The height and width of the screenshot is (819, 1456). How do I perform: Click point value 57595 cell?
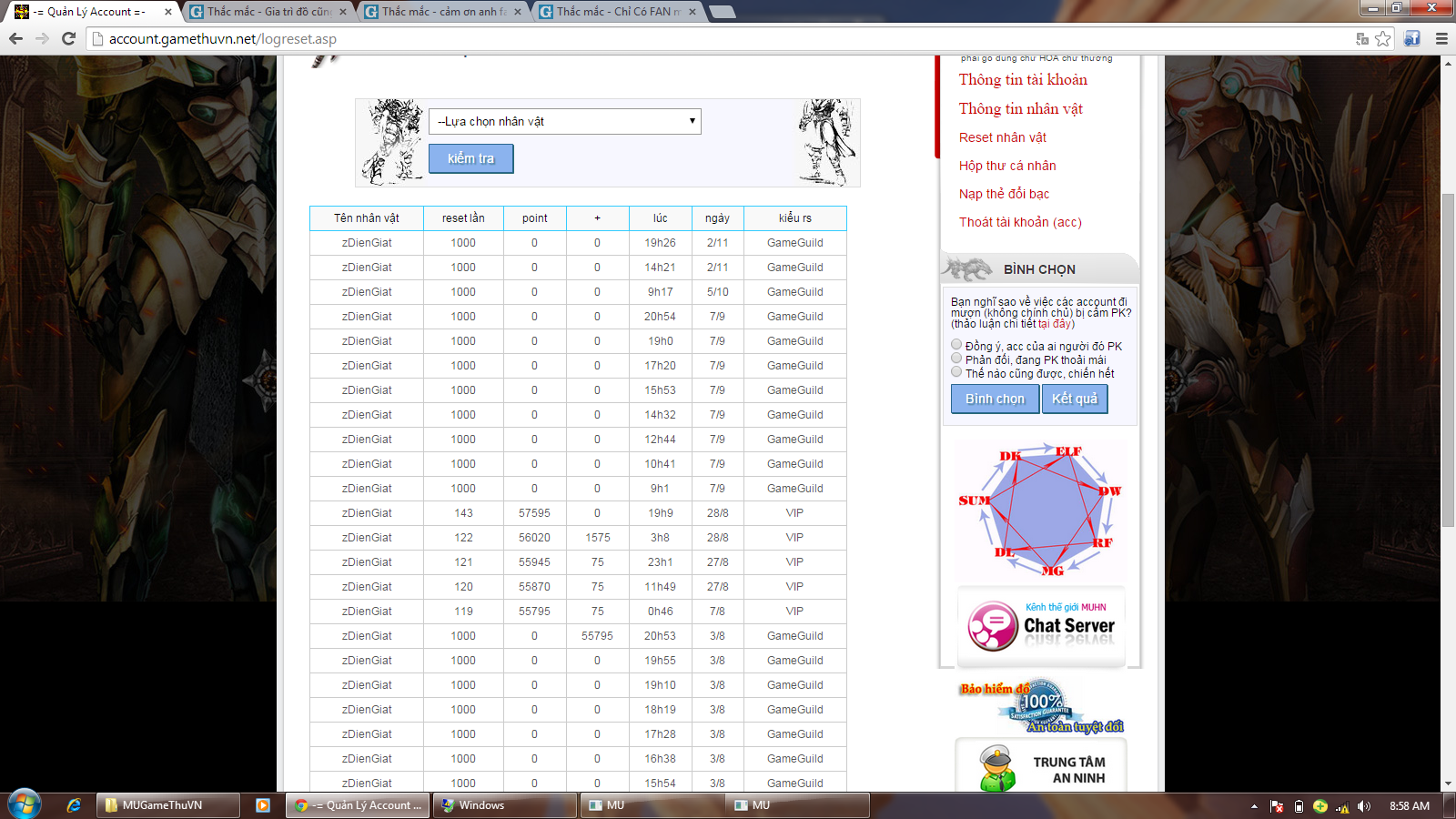point(534,513)
